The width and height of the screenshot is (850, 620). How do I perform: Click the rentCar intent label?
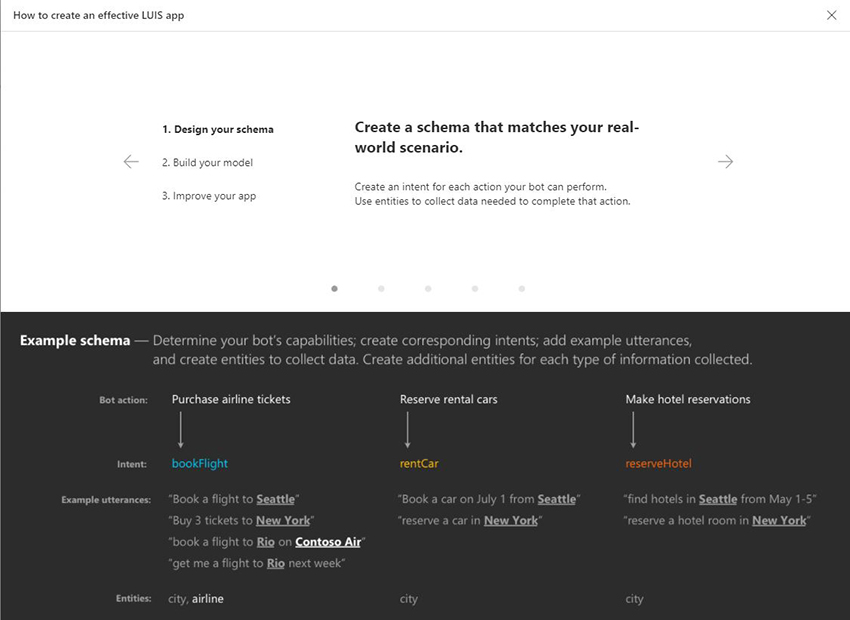[419, 464]
